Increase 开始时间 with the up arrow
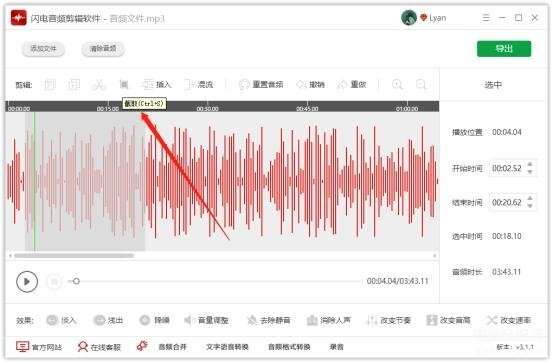This screenshot has width=553, height=364. coord(530,164)
